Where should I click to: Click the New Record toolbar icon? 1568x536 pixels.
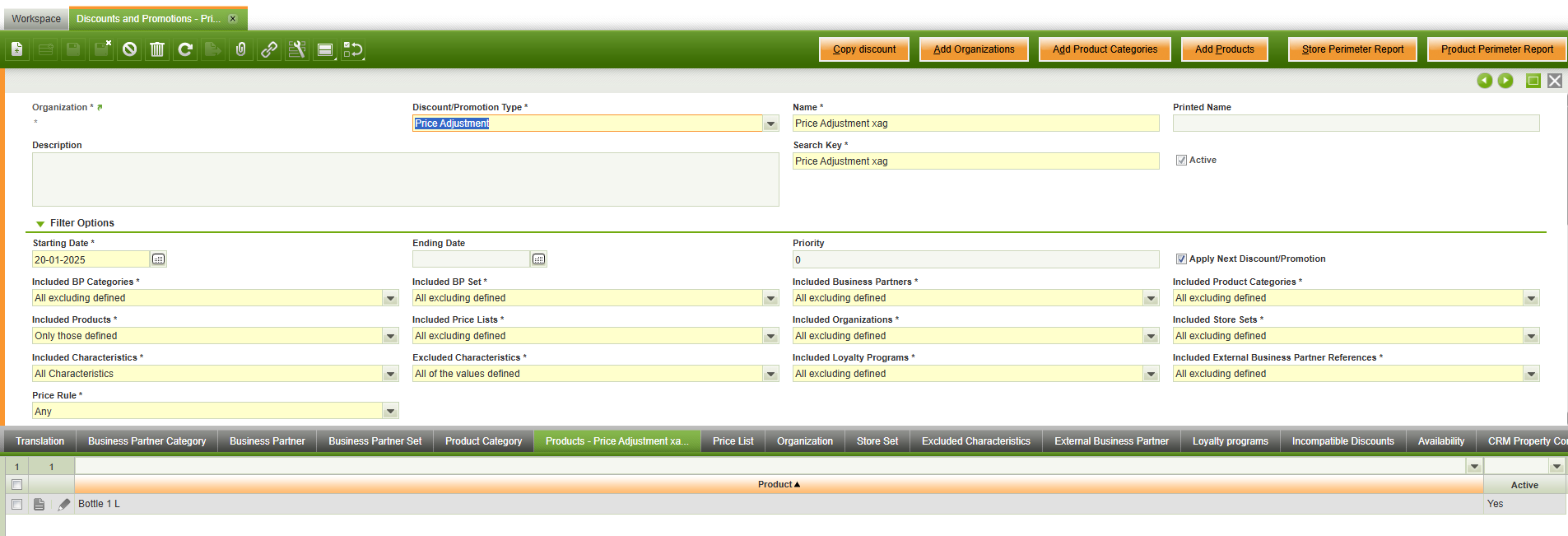click(16, 49)
